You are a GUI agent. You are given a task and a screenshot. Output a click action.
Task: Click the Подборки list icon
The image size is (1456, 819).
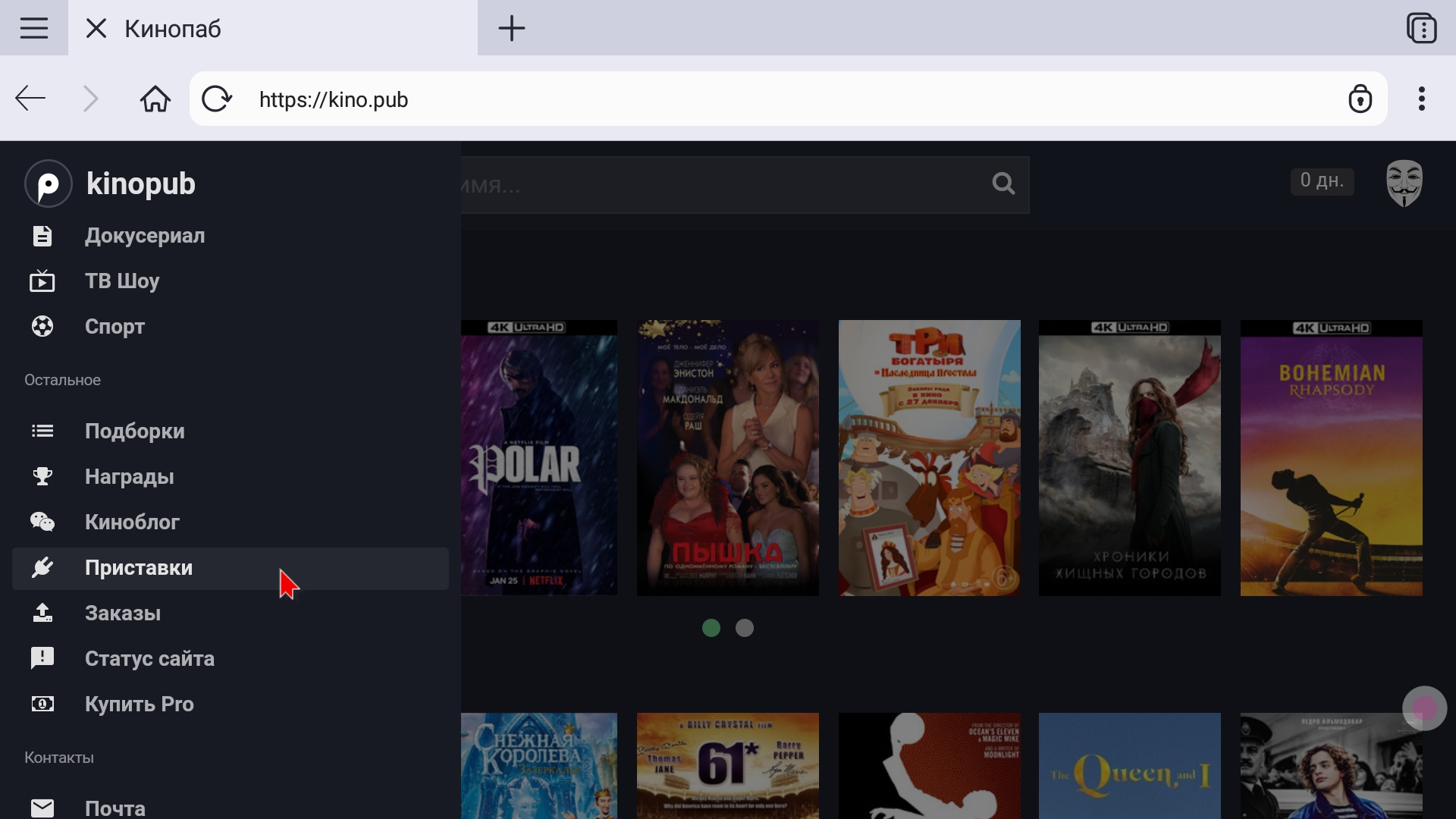pos(42,431)
